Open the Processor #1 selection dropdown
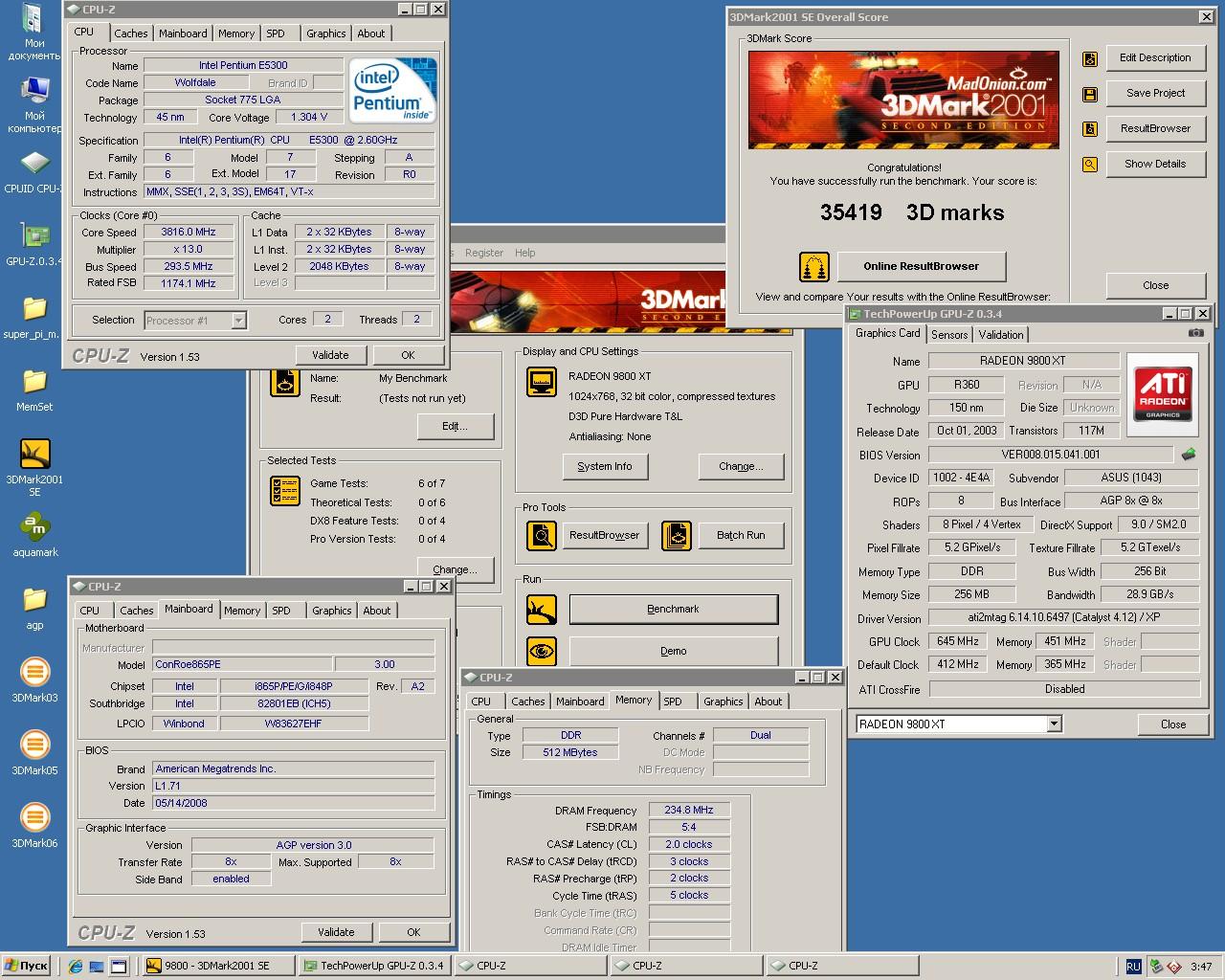 (x=238, y=321)
